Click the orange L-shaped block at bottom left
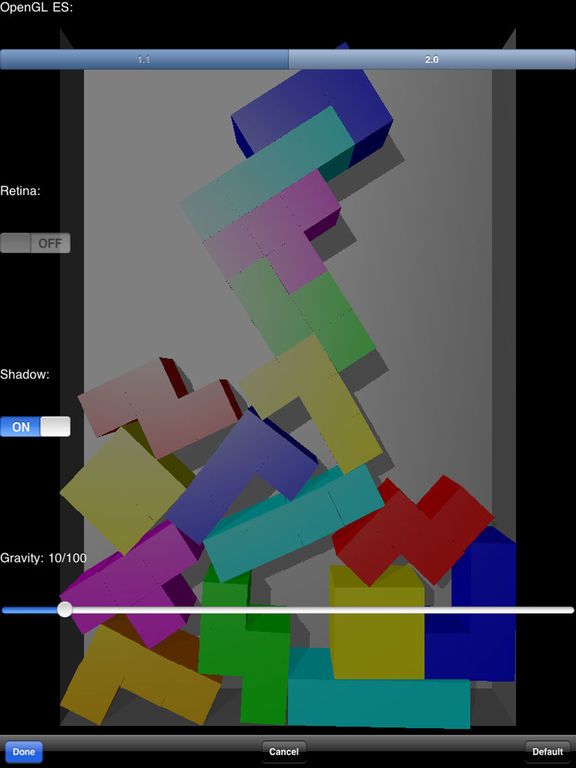Screen dimensions: 576x768 click(140, 673)
